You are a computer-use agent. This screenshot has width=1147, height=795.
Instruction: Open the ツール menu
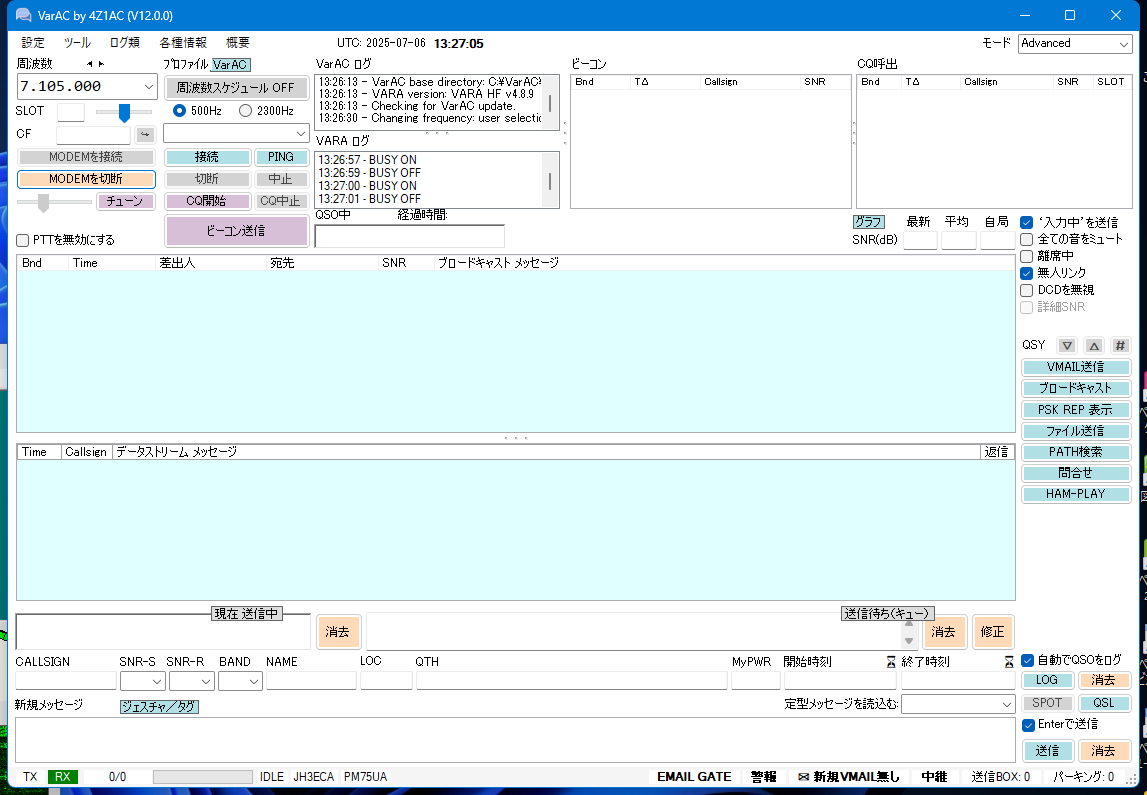[77, 43]
